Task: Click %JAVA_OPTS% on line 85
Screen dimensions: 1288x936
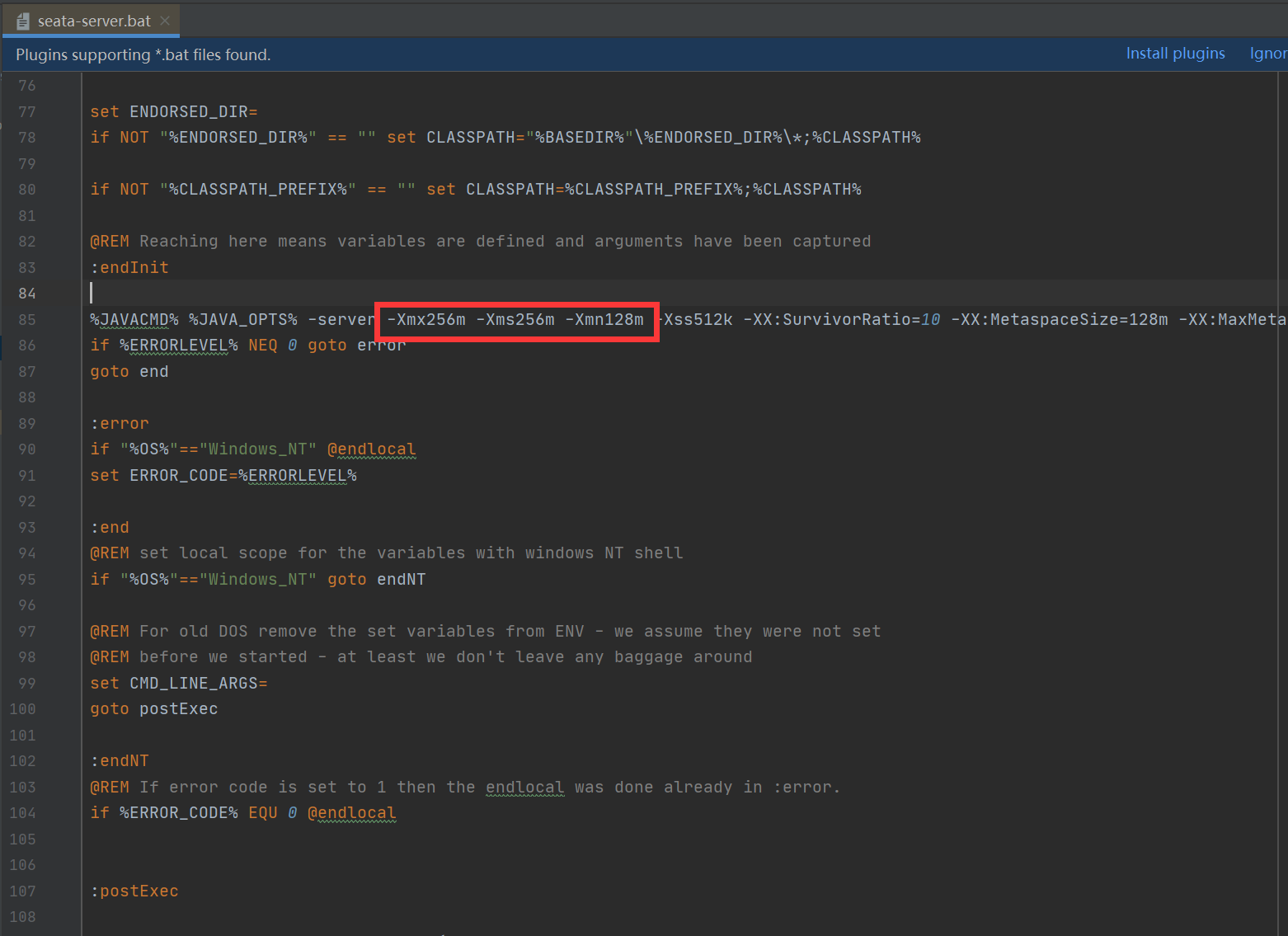Action: (x=243, y=319)
